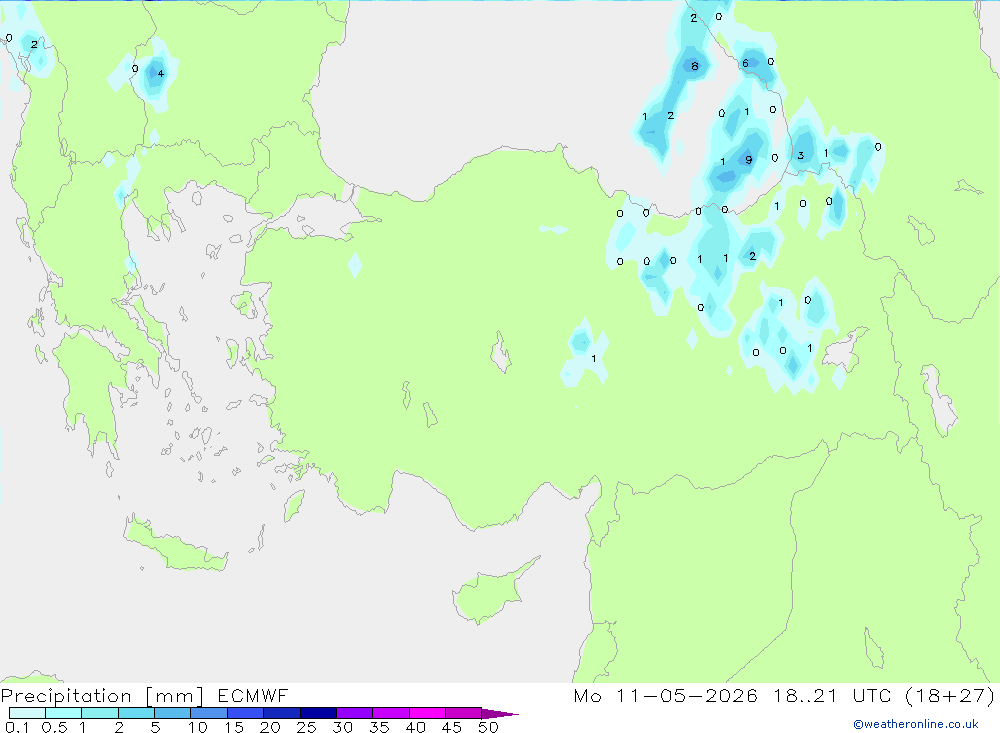Click the 15 to 20 mm legend swatch
The image size is (1000, 733).
[245, 713]
